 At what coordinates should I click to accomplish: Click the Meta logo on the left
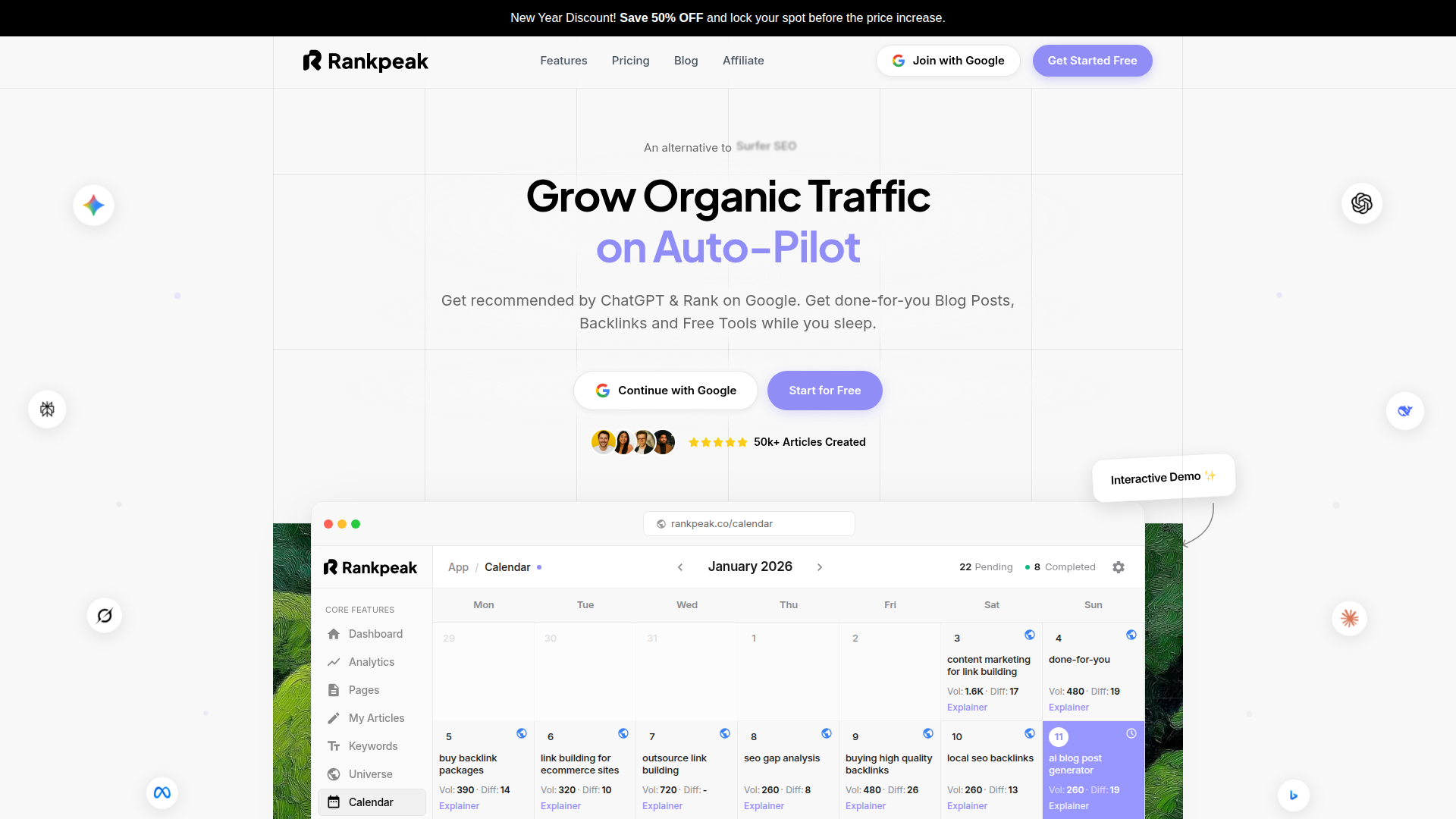click(162, 792)
